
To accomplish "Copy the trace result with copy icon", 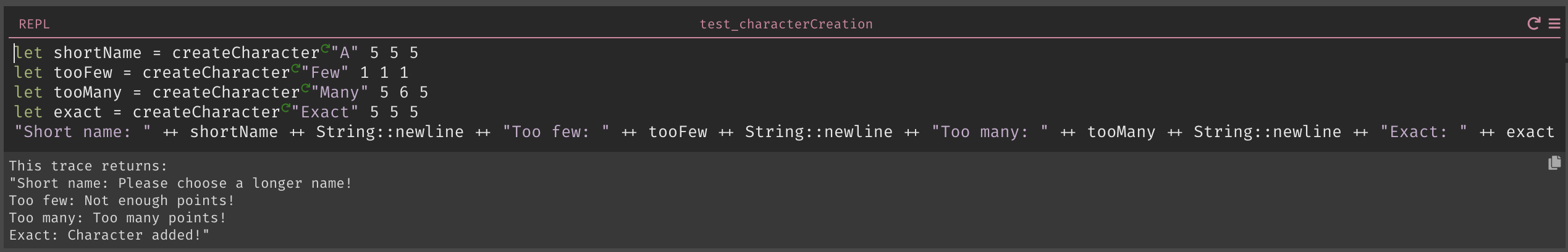I will coord(1554,163).
